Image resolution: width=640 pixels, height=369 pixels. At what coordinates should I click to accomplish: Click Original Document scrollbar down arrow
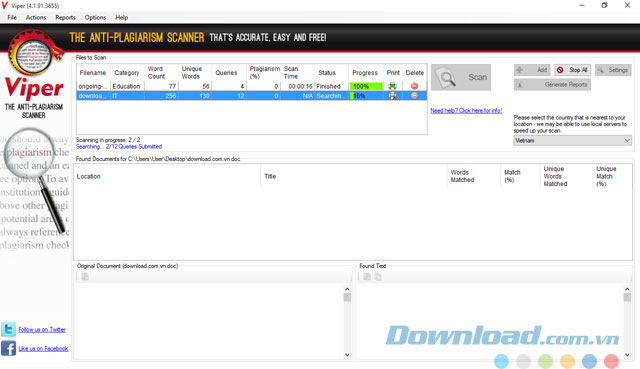[x=347, y=355]
